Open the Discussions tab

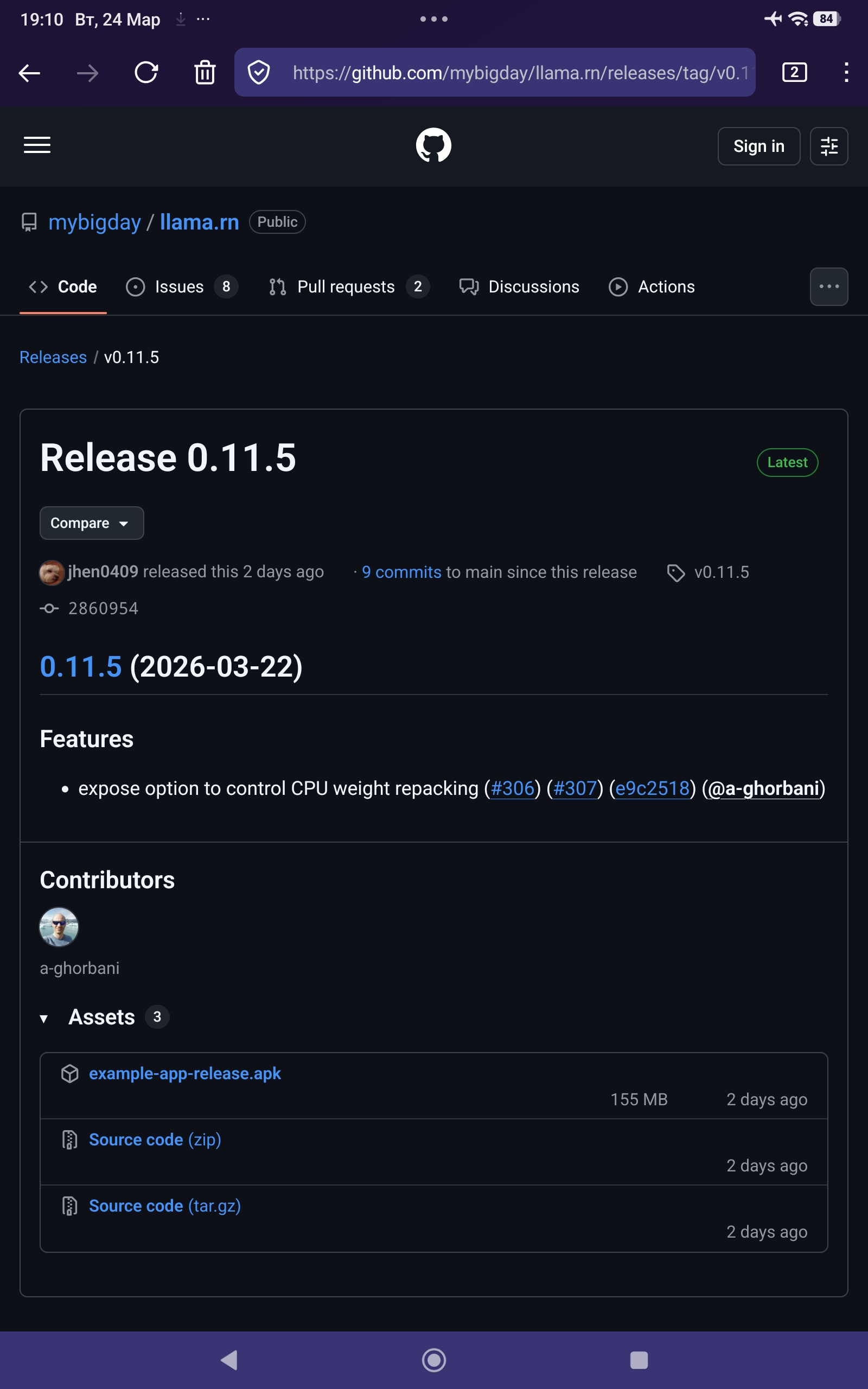click(519, 286)
